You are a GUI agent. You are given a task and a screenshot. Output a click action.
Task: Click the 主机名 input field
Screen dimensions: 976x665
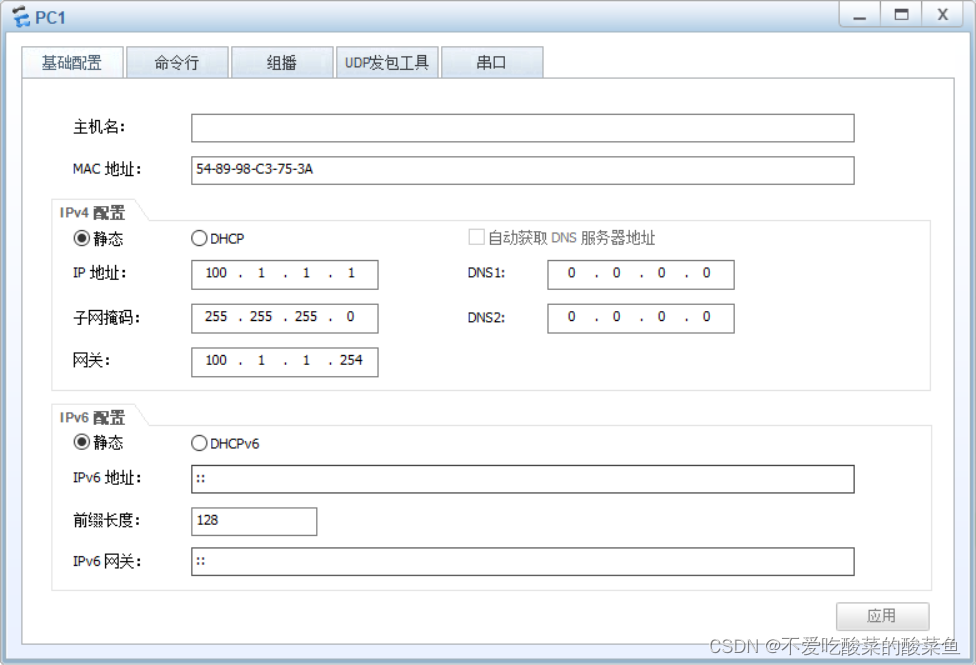pyautogui.click(x=522, y=128)
